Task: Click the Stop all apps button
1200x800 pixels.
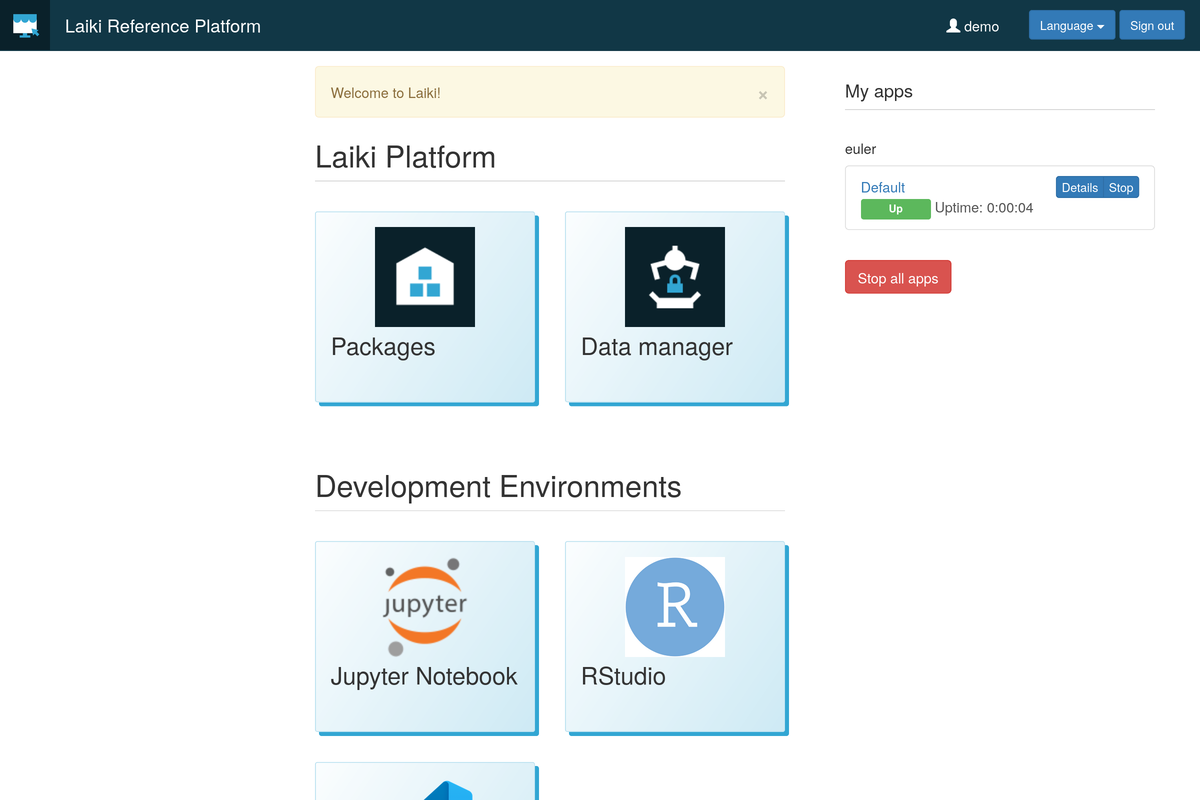Action: (x=898, y=277)
